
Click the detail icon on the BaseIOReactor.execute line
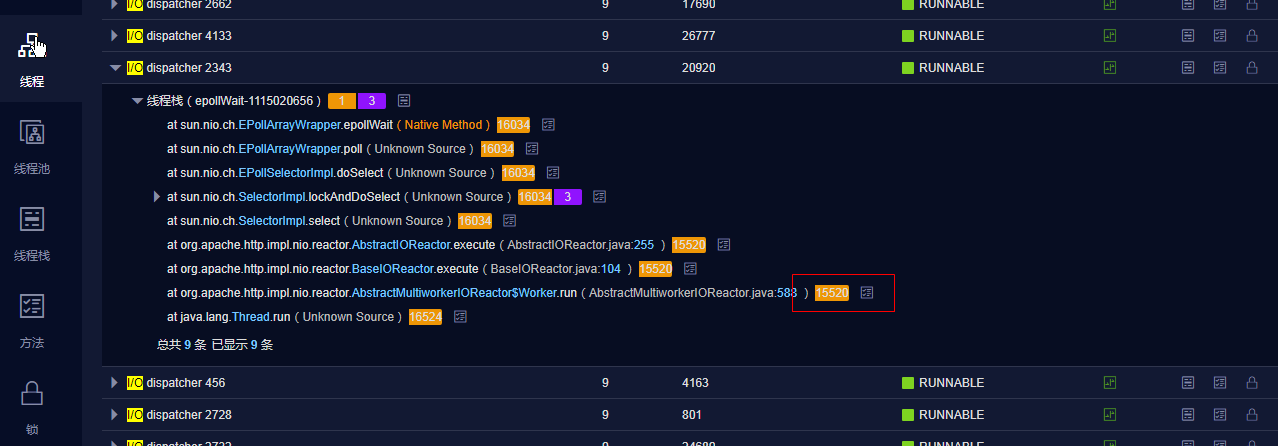690,269
